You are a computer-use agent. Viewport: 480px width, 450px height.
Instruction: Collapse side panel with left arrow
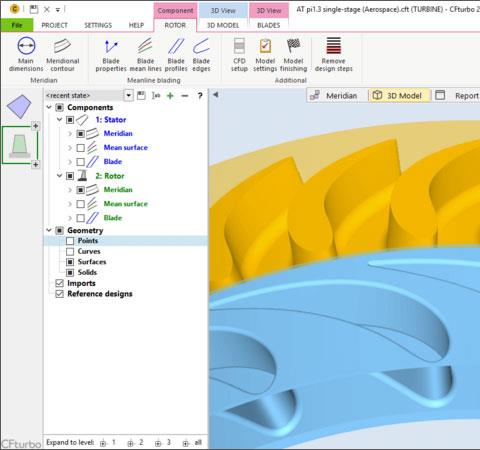(x=216, y=95)
